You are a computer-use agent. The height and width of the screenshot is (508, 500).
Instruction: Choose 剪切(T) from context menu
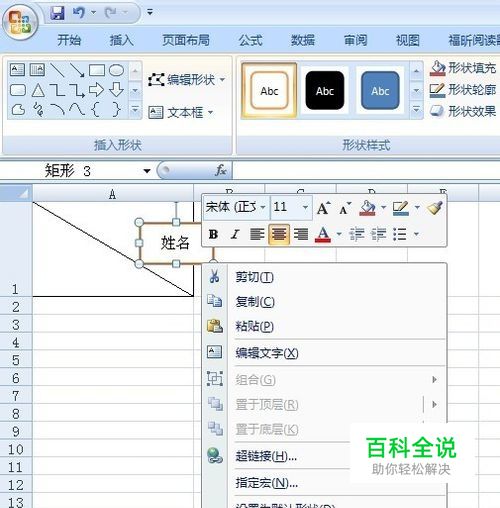[x=325, y=277]
